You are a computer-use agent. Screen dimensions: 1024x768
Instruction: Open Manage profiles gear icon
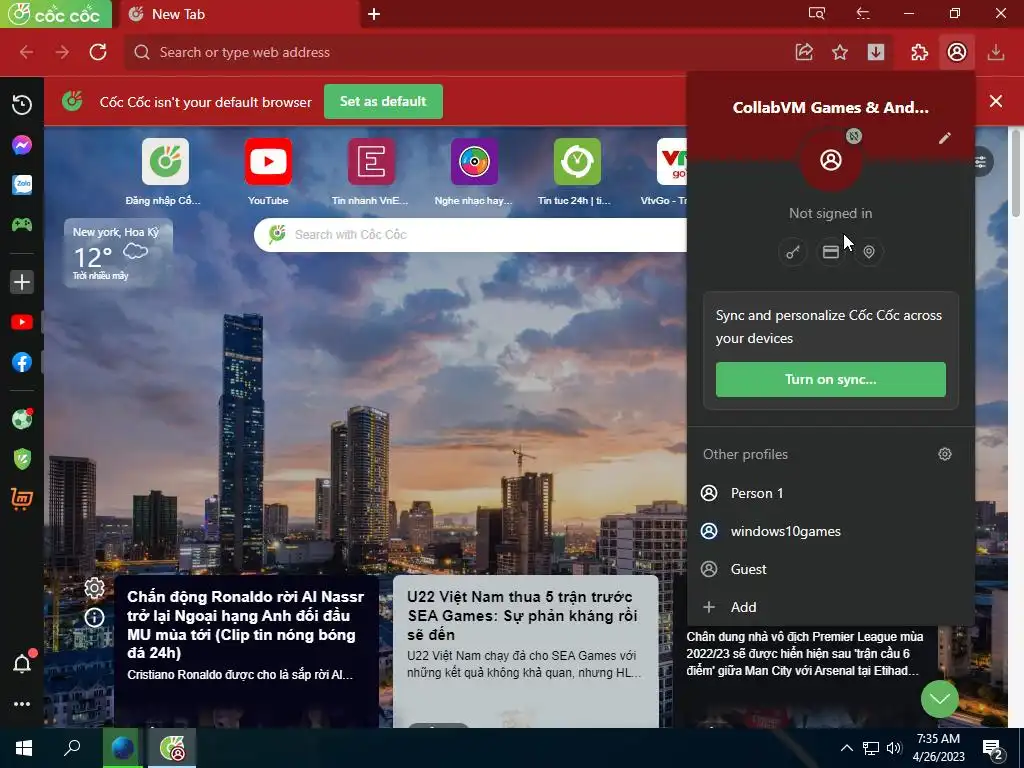pyautogui.click(x=944, y=454)
